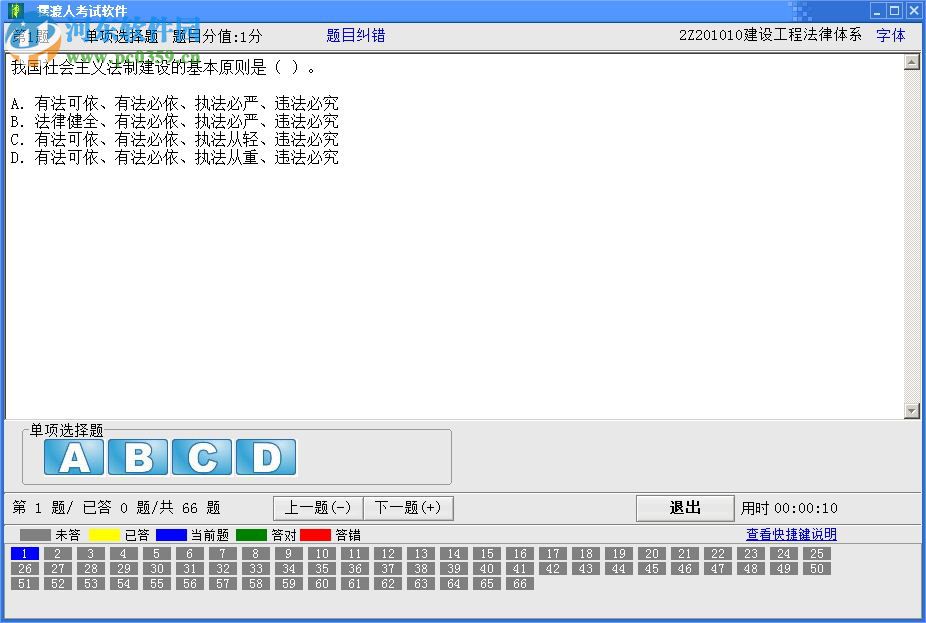Open 查看快捷键说明 shortcut help link

click(x=791, y=534)
